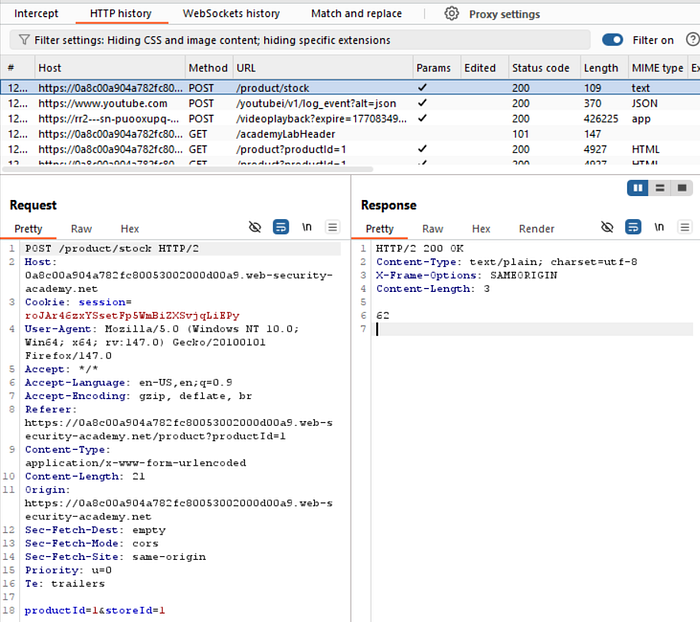
Task: Select the /academyLabHeader GET row
Action: click(350, 134)
